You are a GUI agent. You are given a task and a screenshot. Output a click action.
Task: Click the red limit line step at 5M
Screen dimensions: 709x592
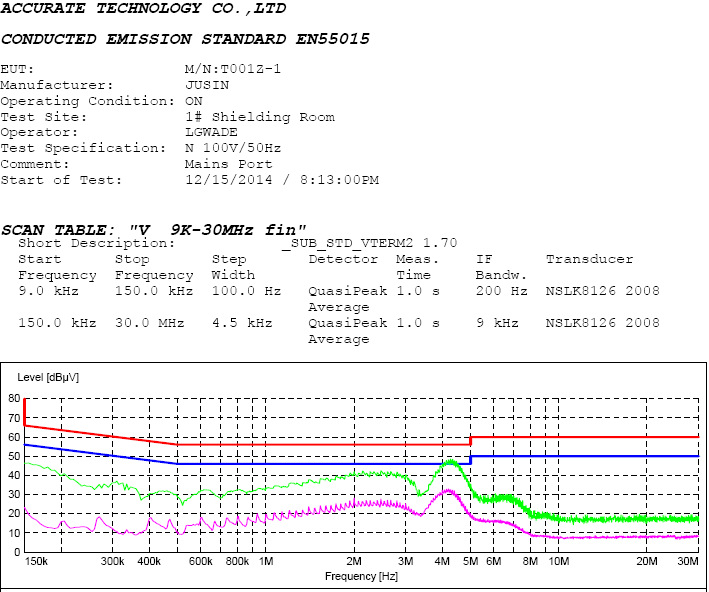[x=470, y=441]
